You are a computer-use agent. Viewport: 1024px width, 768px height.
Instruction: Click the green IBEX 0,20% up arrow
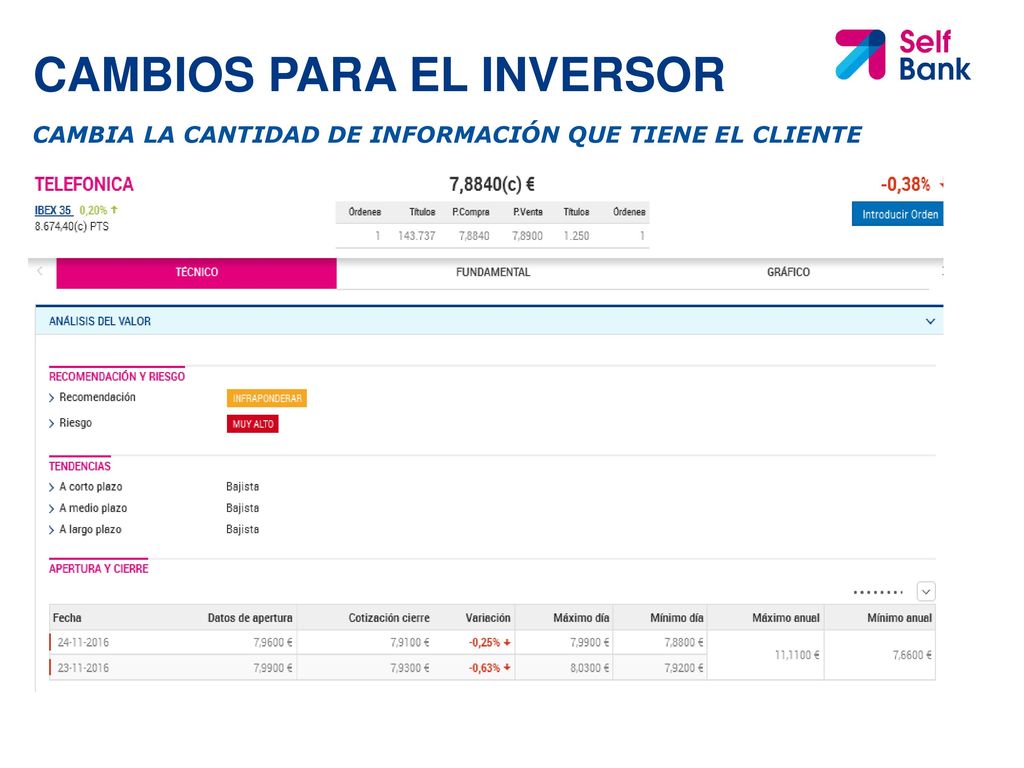(x=114, y=210)
